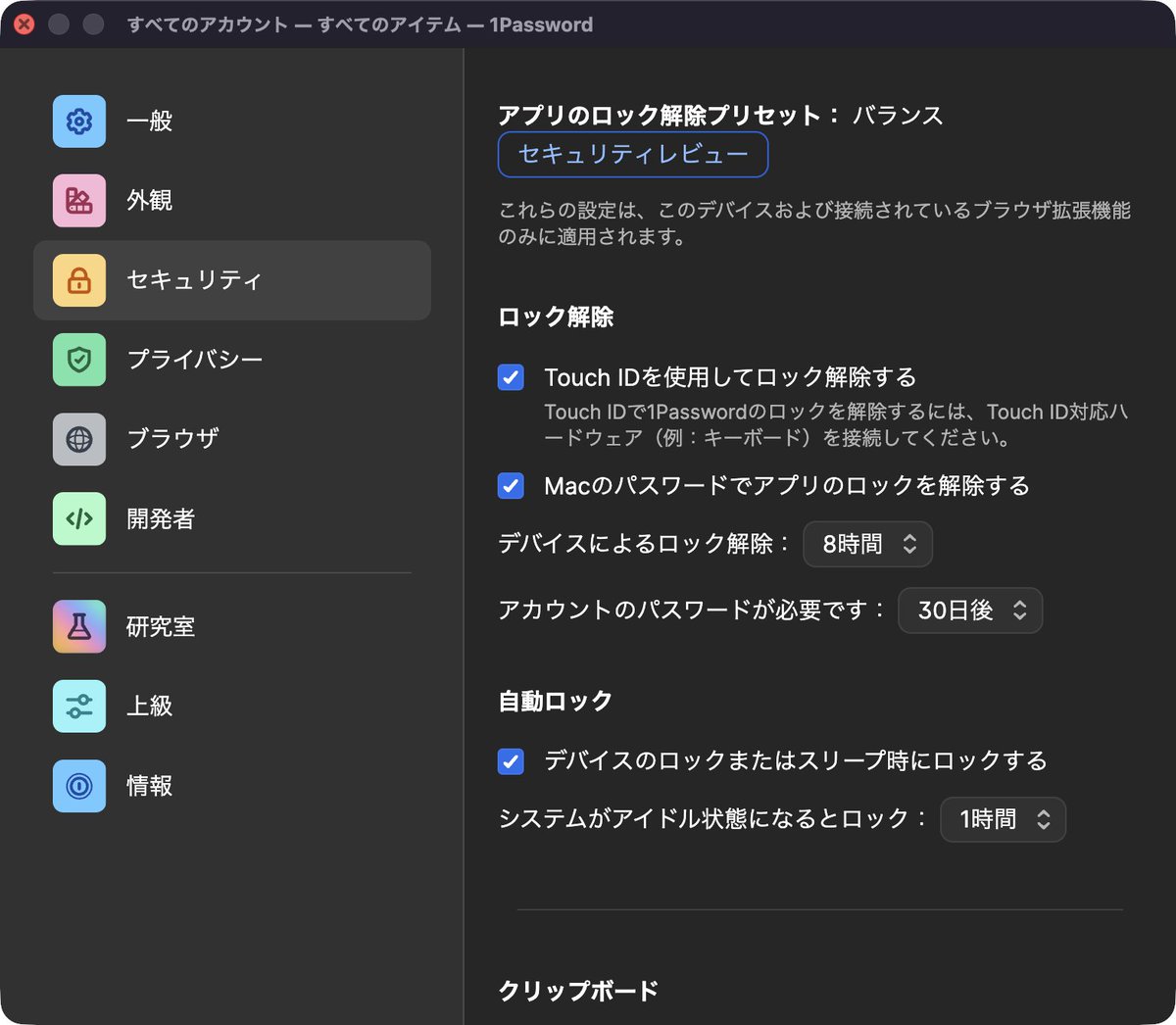
Task: Switch to the 上級 settings tab
Action: (x=232, y=707)
